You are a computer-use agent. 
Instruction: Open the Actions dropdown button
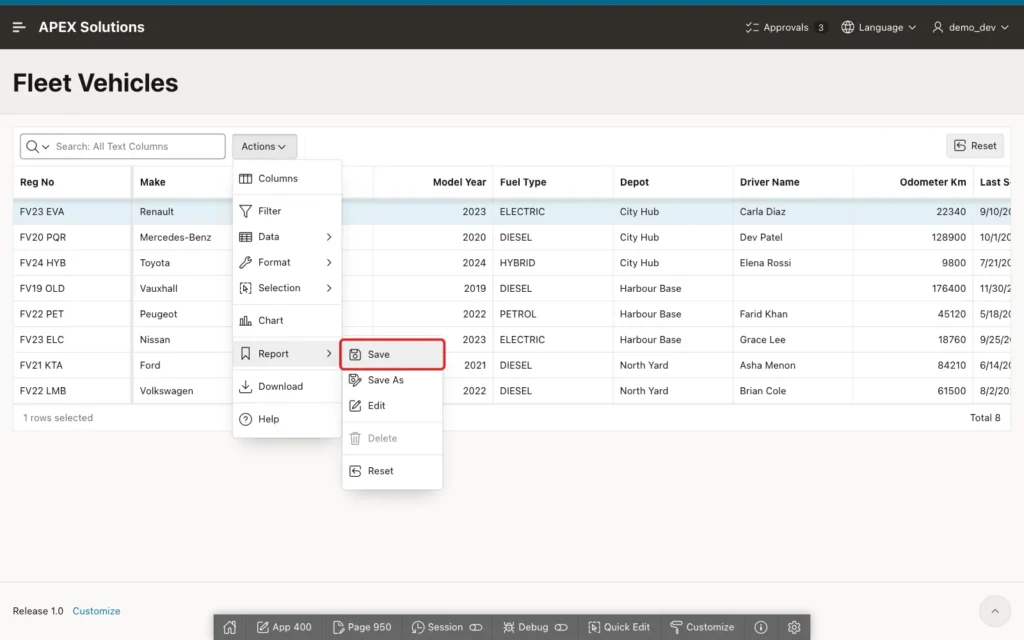tap(264, 146)
